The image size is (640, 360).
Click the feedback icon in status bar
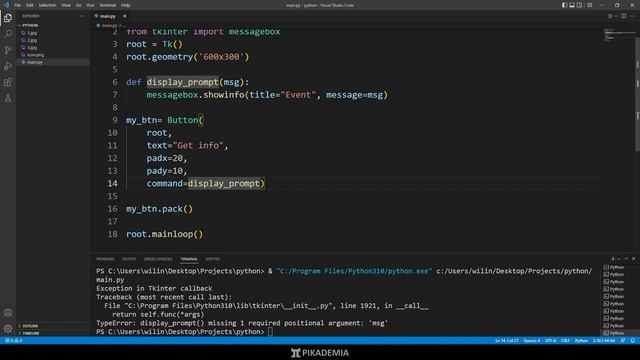pos(623,340)
